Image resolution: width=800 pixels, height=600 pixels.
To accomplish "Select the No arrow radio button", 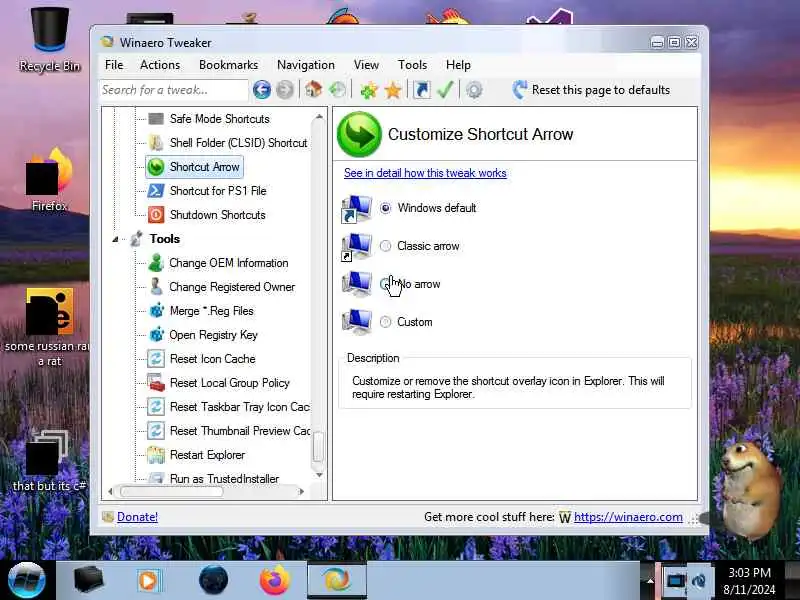I will tap(385, 284).
